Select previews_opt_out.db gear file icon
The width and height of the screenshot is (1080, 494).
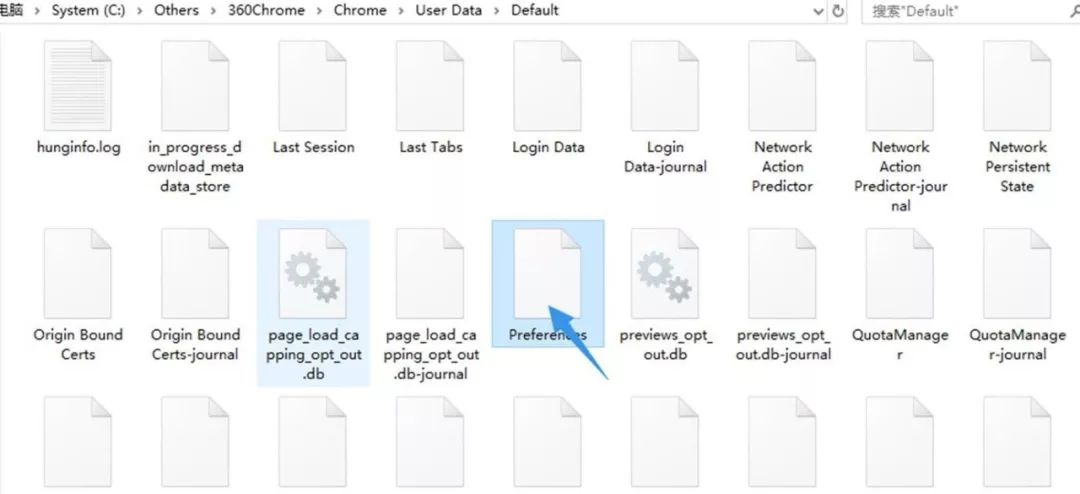(665, 273)
